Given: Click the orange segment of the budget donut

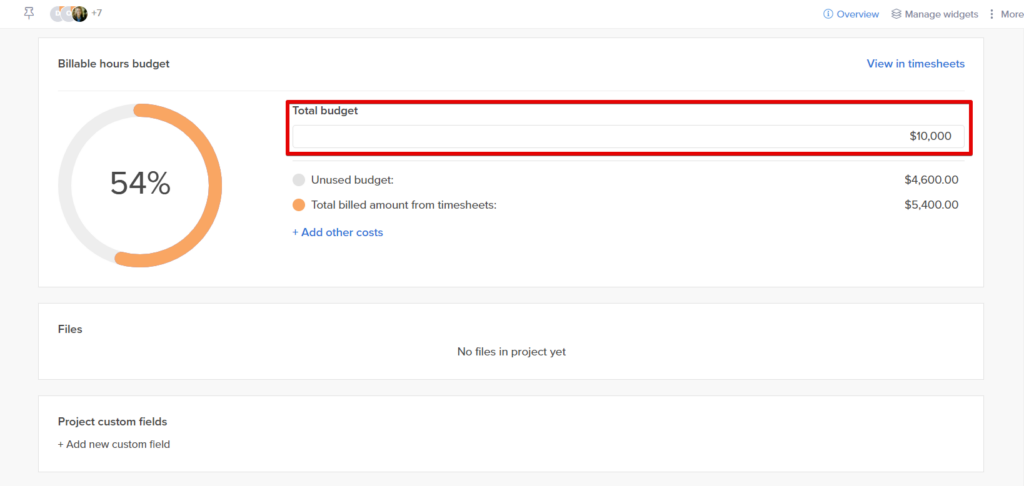Looking at the screenshot, I should pyautogui.click(x=216, y=185).
